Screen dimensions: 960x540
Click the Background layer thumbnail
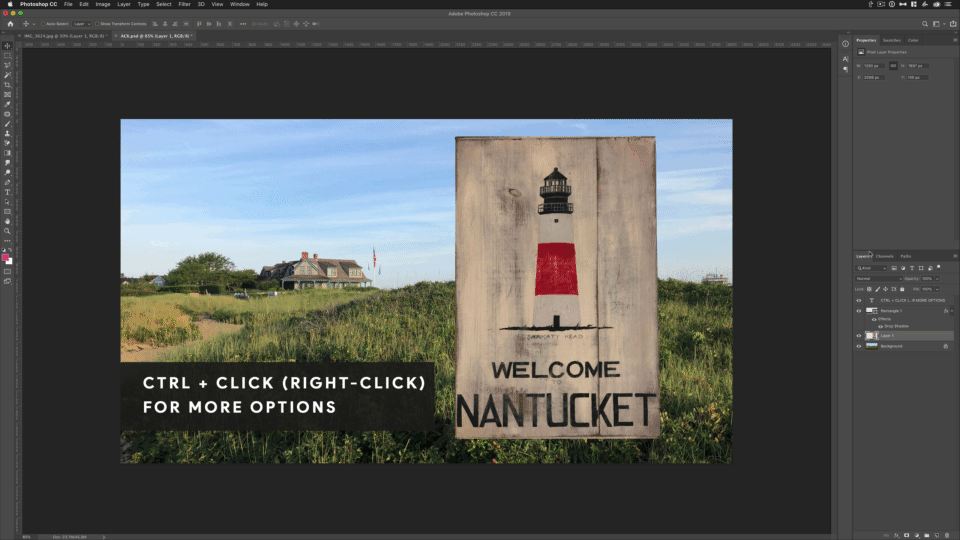pyautogui.click(x=872, y=347)
